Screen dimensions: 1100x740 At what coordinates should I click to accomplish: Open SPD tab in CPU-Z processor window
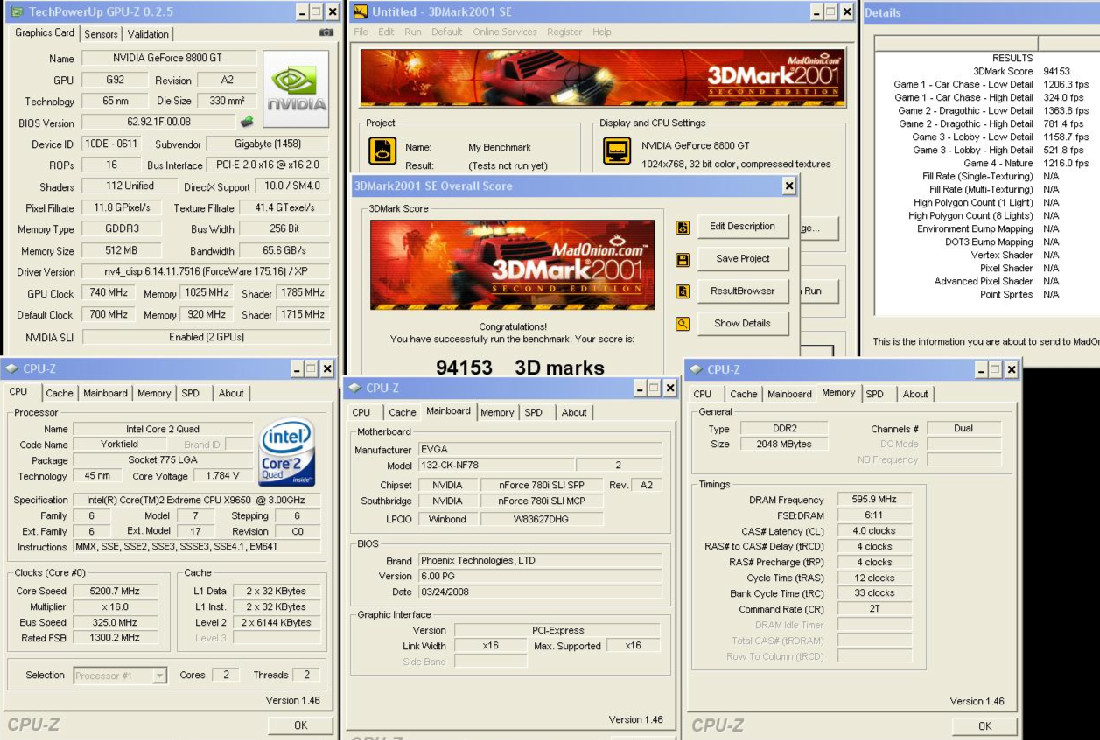click(x=191, y=393)
